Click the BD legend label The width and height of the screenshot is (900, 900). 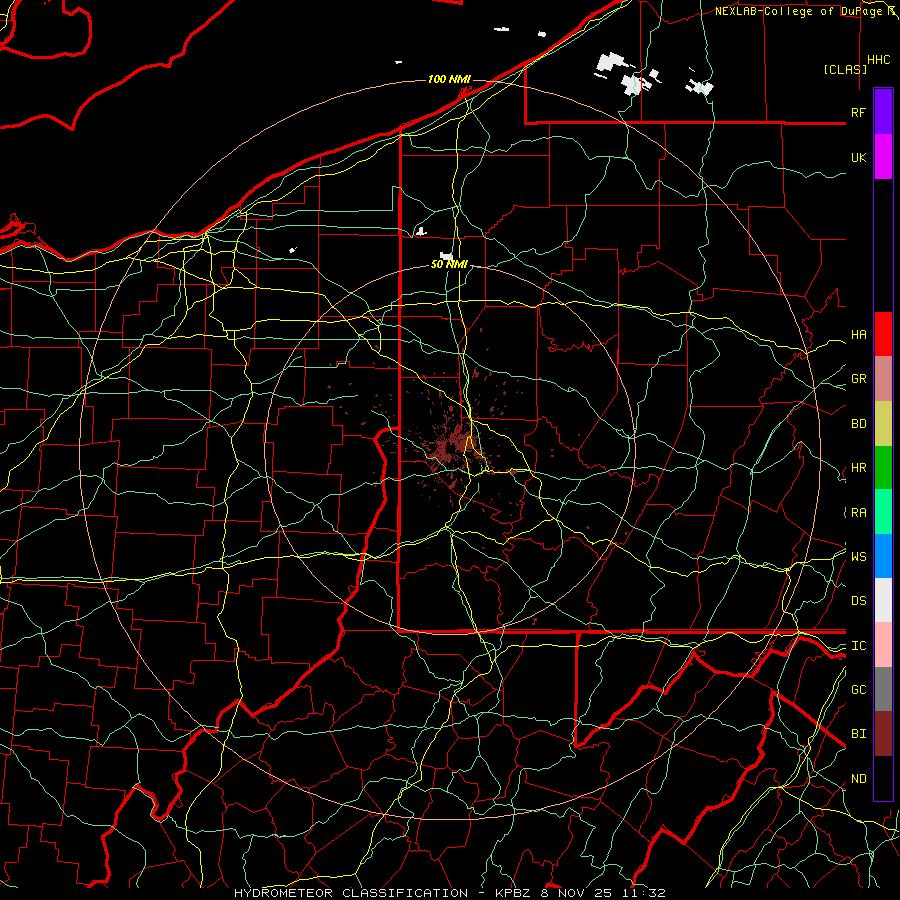(859, 424)
